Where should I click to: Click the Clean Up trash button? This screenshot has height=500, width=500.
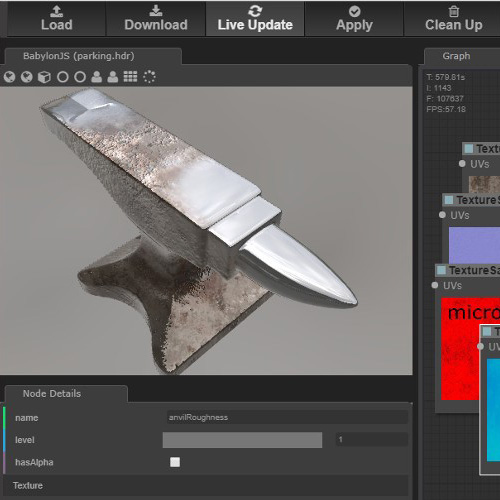coord(454,19)
